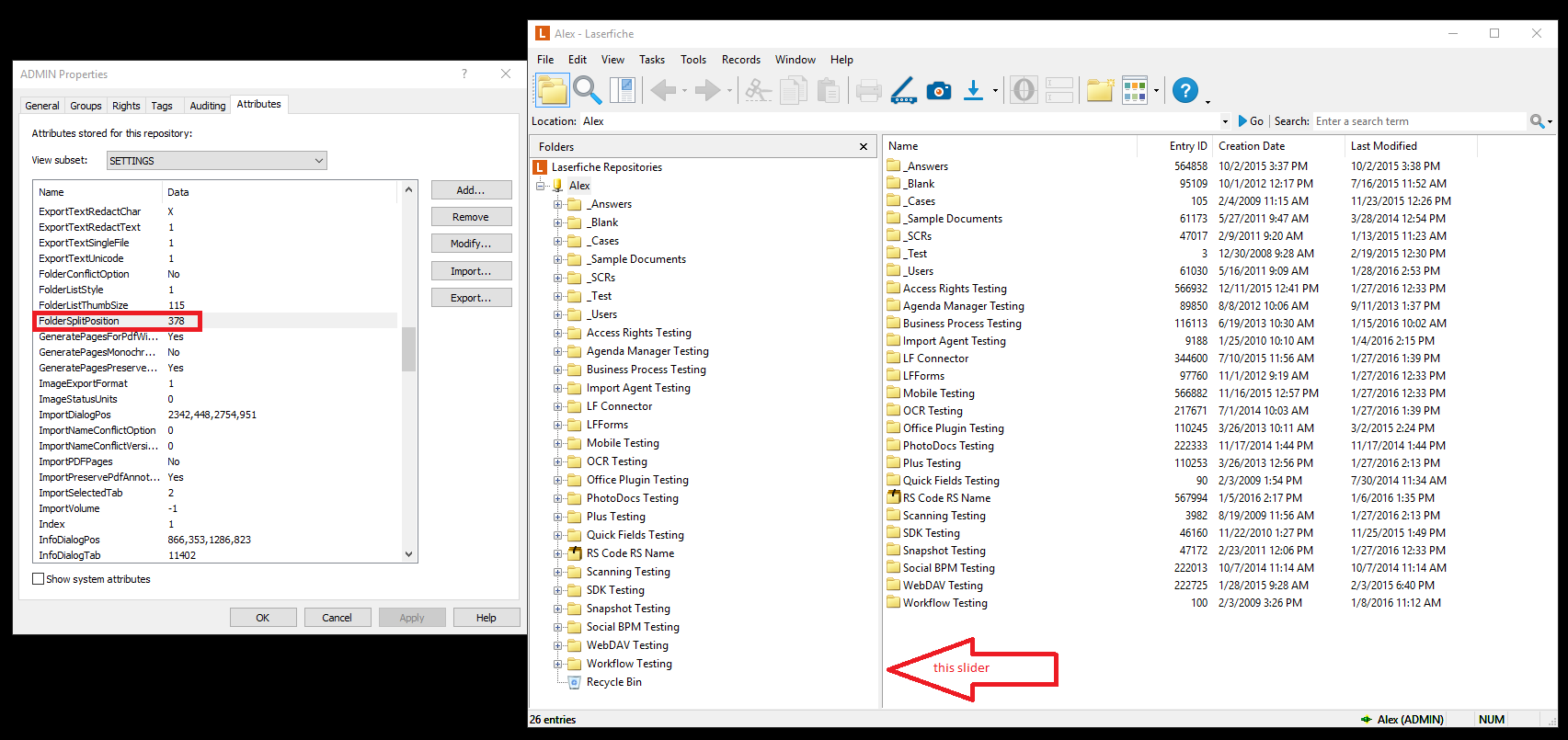This screenshot has height=740, width=1568.
Task: Toggle the preview pane toolbar icon
Action: click(623, 90)
